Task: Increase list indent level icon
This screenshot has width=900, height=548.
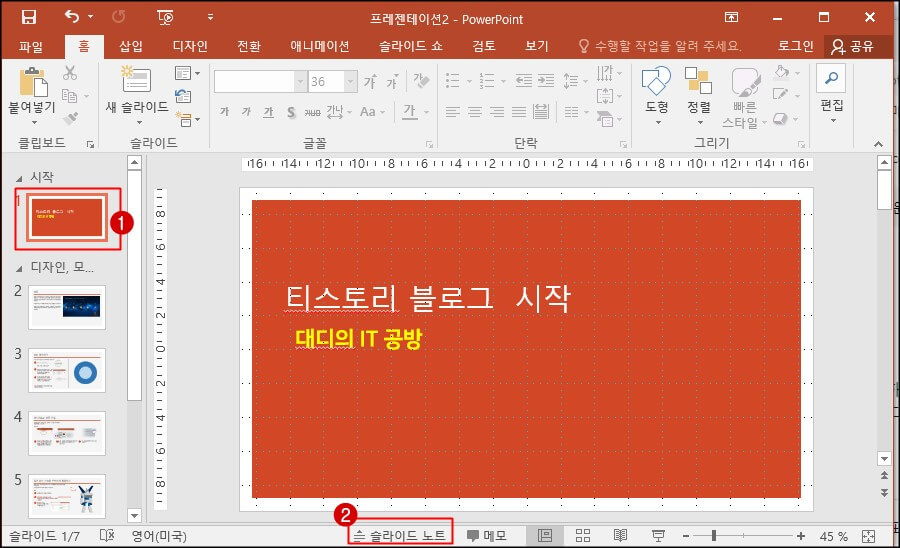Action: pos(546,81)
